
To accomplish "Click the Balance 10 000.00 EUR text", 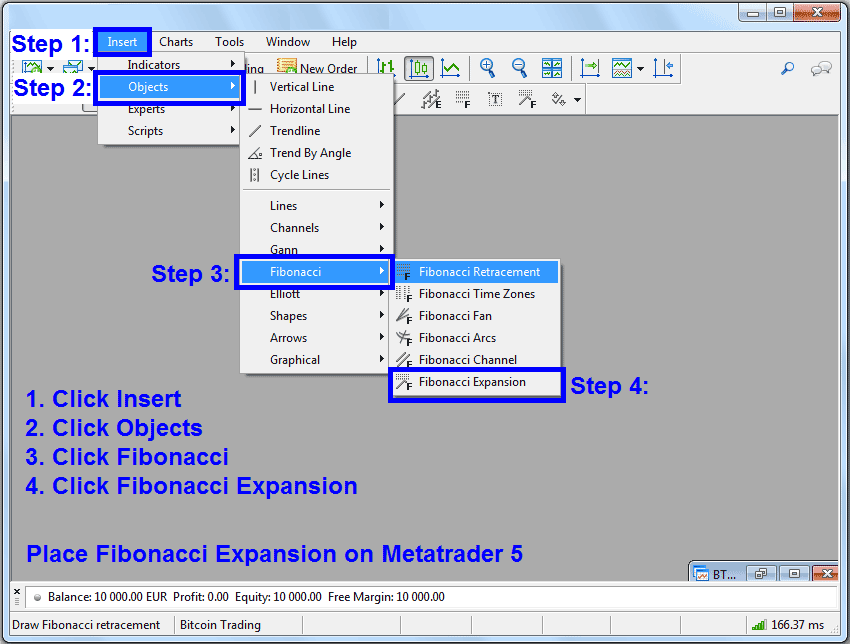I will (107, 597).
